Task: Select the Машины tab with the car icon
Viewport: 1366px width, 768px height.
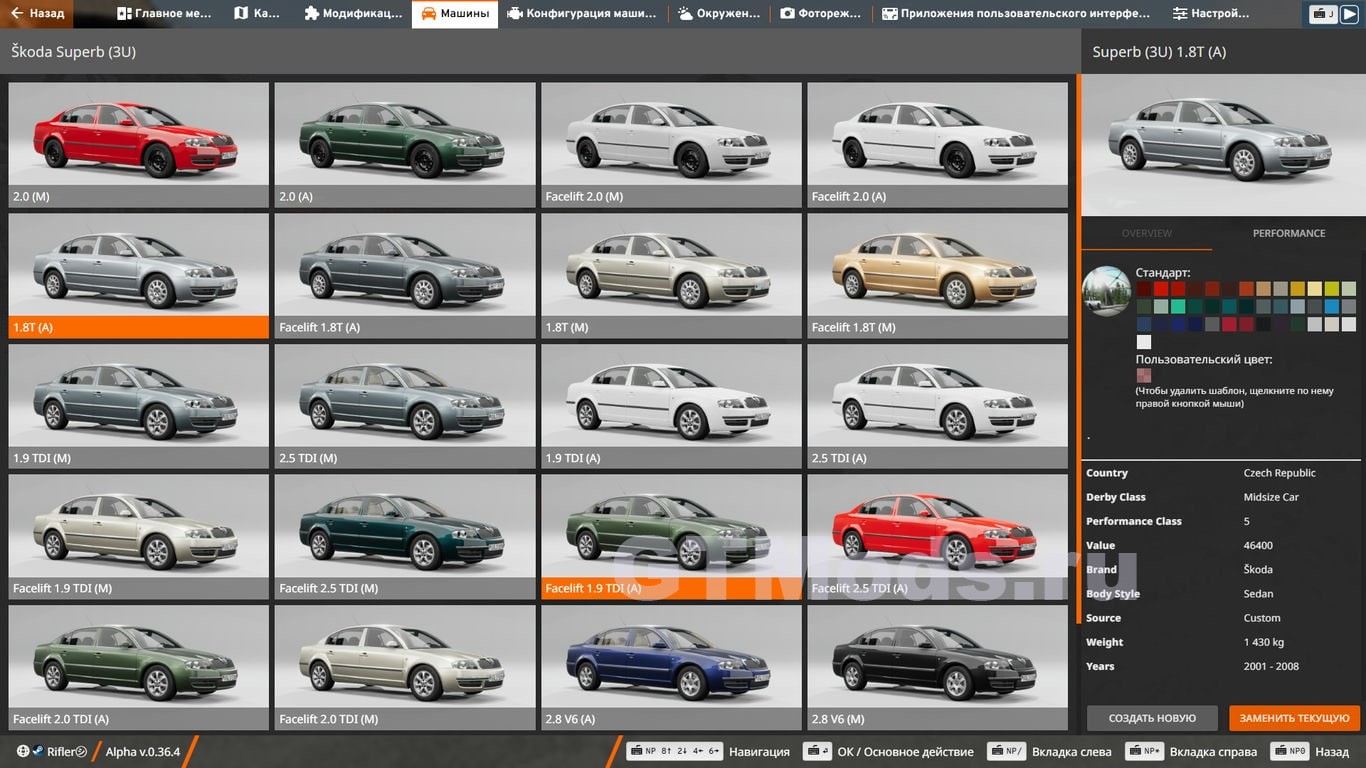Action: [x=455, y=14]
